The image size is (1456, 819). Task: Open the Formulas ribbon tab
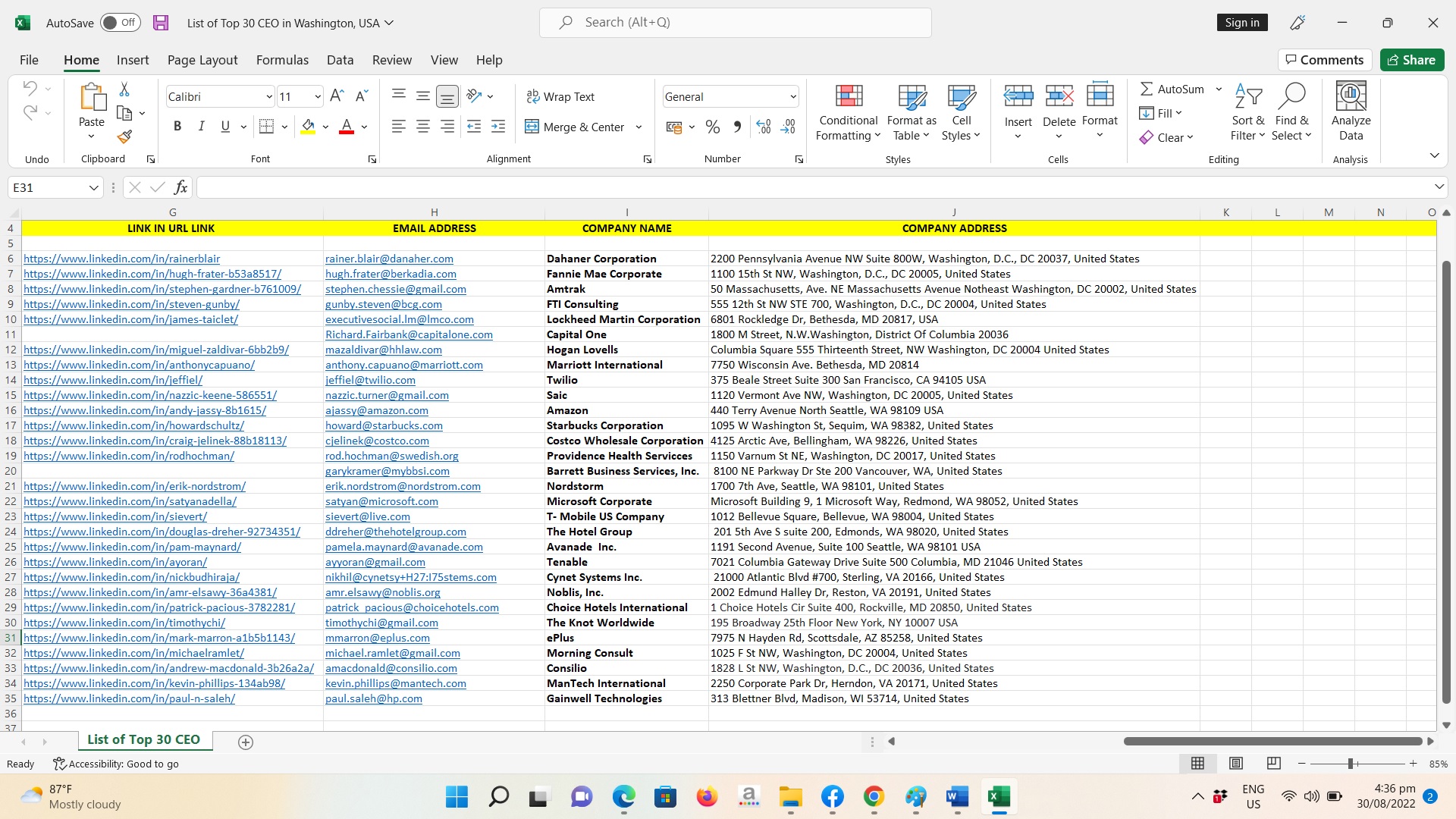[x=282, y=60]
